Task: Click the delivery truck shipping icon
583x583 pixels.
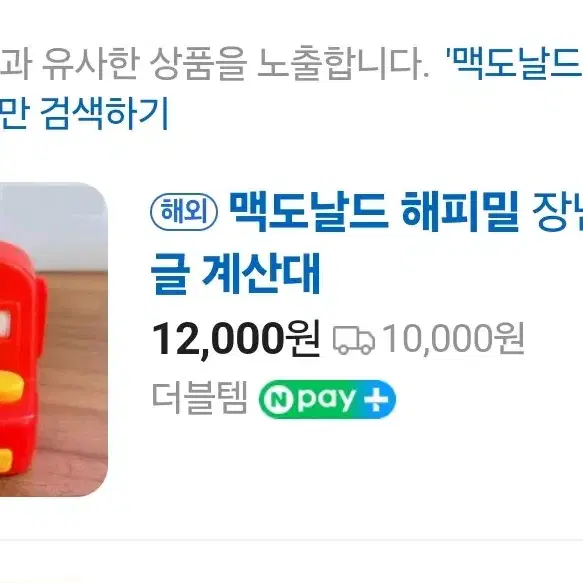Action: [x=354, y=339]
